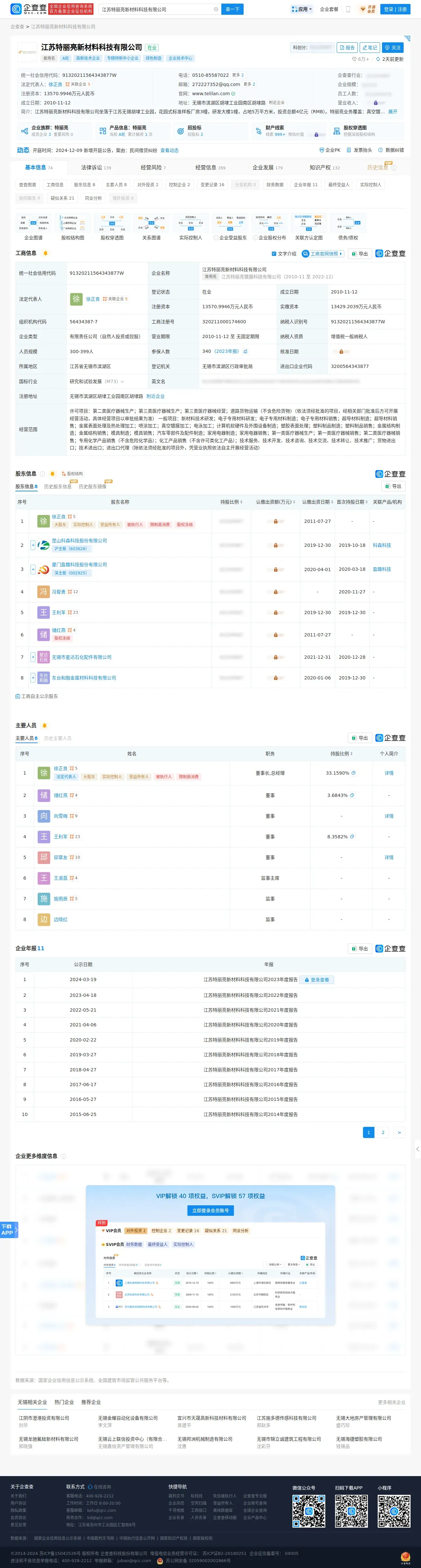Click 数据纠错 icon link
This screenshot has height=1568, width=421.
tap(391, 150)
